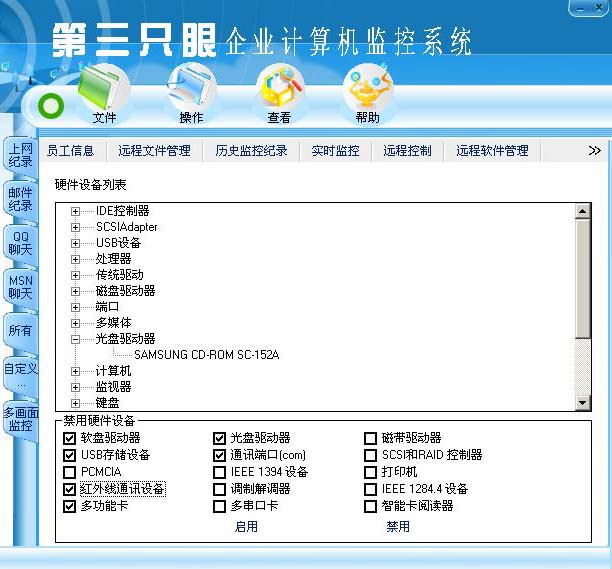Select the 光盘驱动器 tree label
Viewport: 612px width, 569px height.
pyautogui.click(x=125, y=339)
